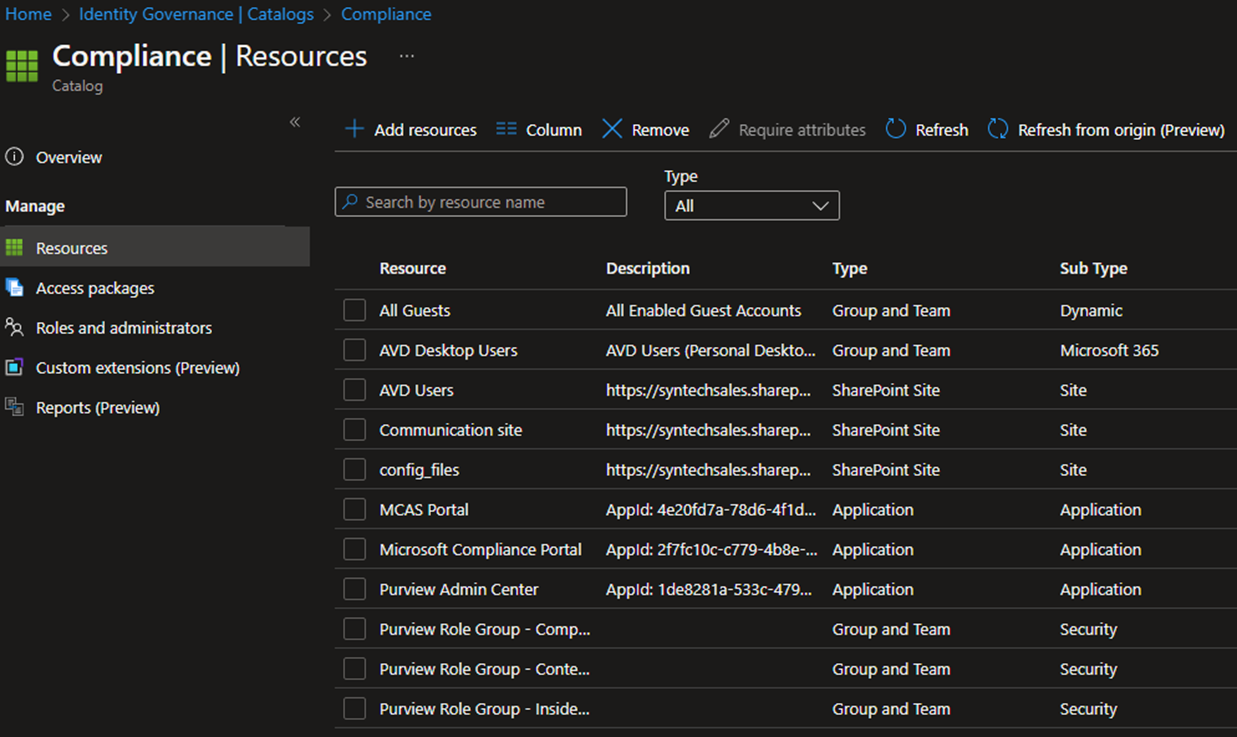Click the plus icon for Add resources
This screenshot has width=1237, height=737.
click(354, 130)
